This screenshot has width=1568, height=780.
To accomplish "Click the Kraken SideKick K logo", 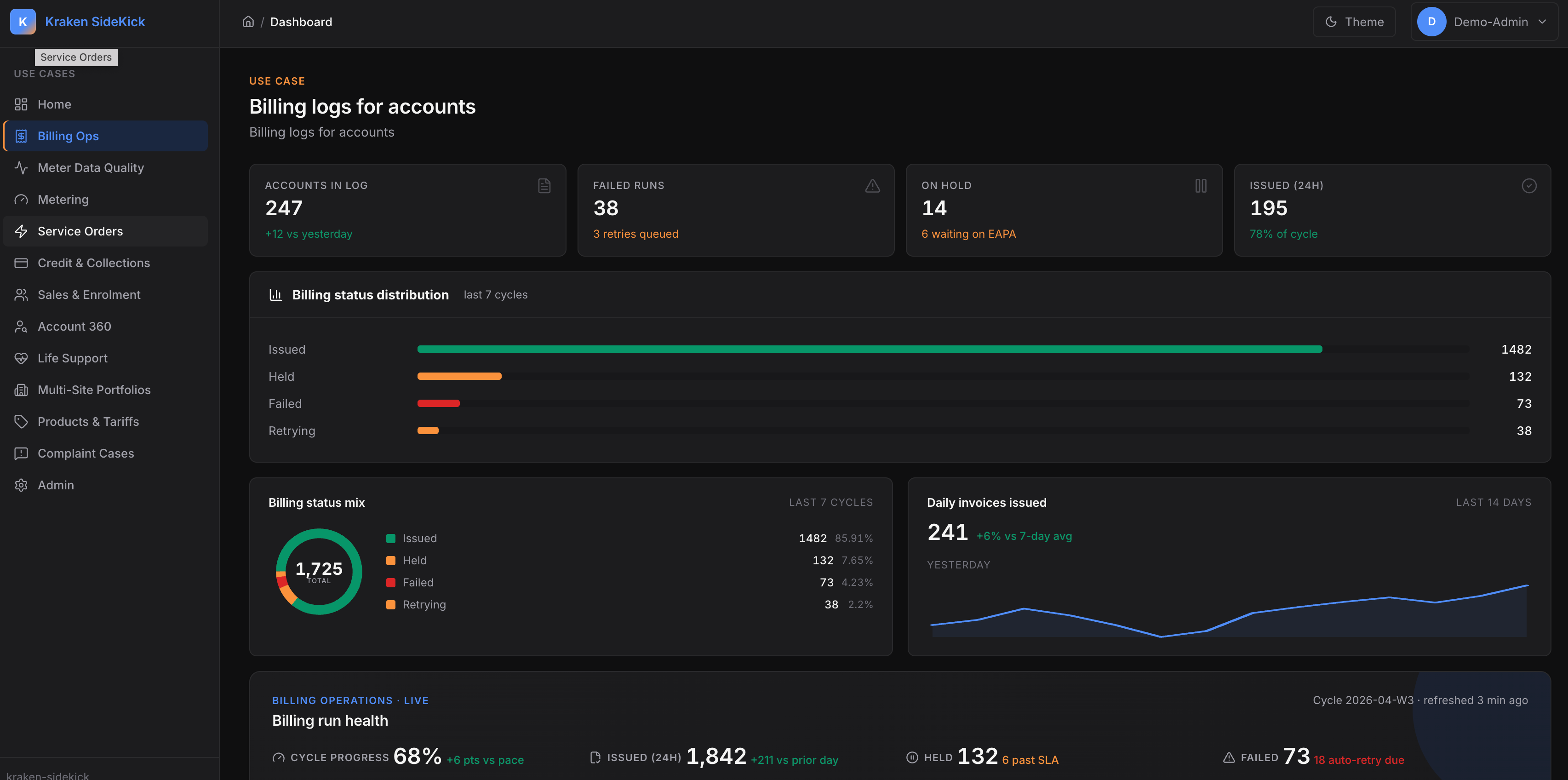I will [23, 22].
